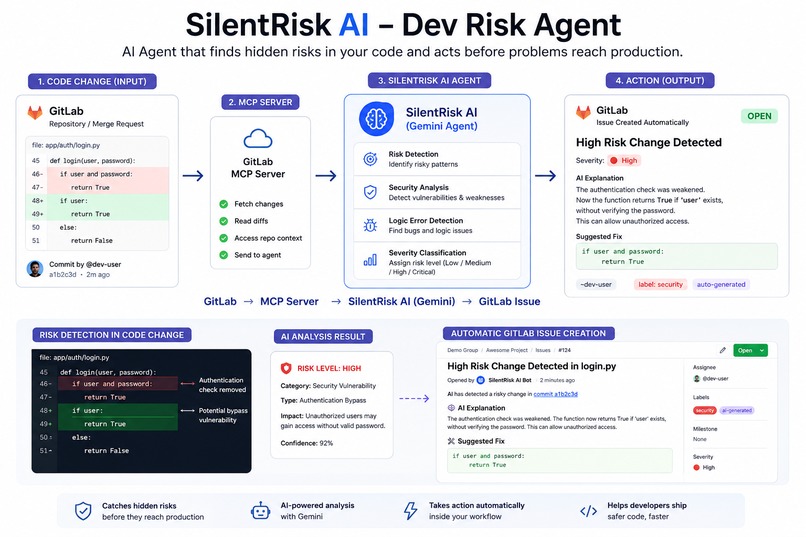
Task: Click the Suggested Fix code box in Action Output card
Action: tap(676, 256)
